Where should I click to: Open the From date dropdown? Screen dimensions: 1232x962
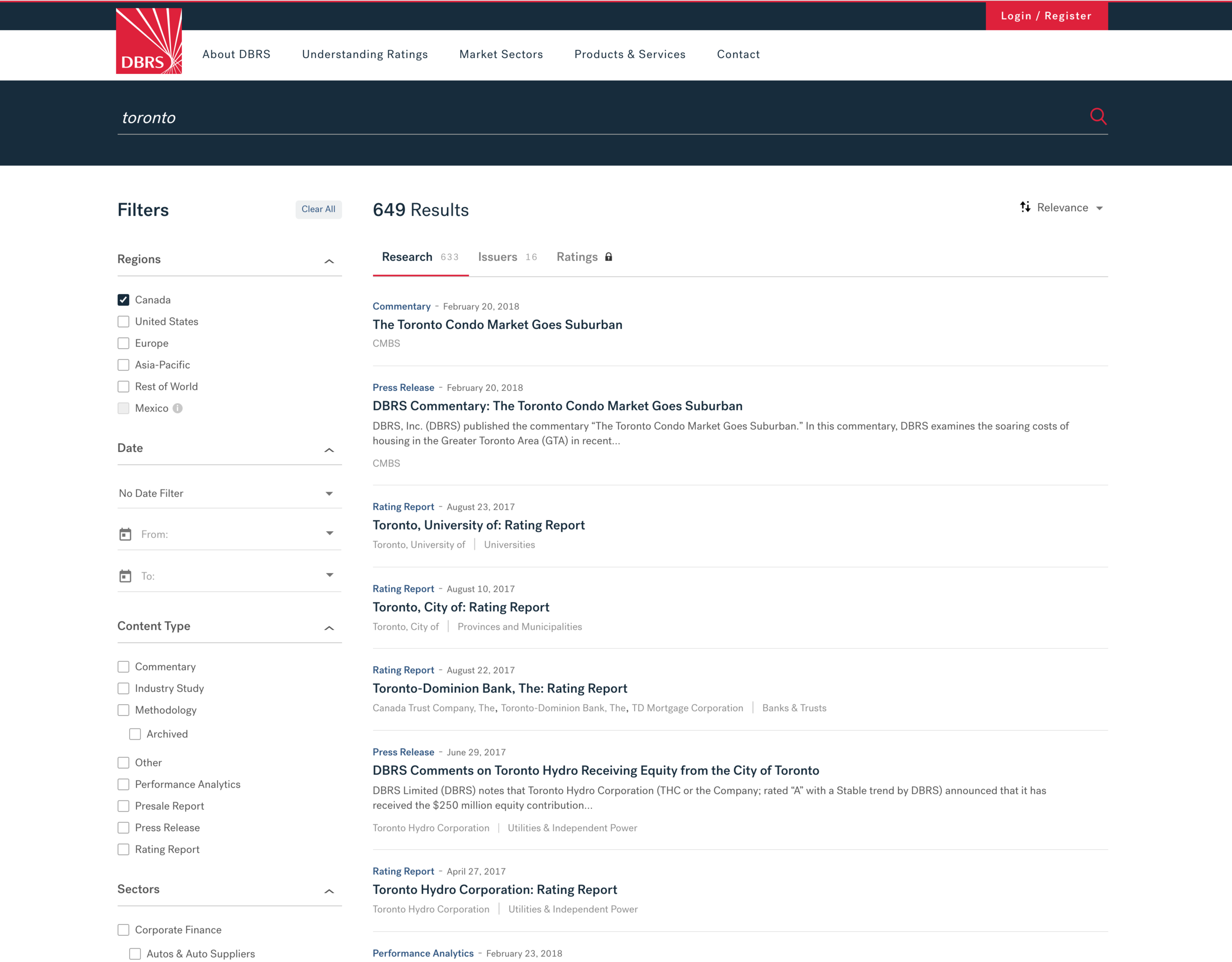pos(229,534)
